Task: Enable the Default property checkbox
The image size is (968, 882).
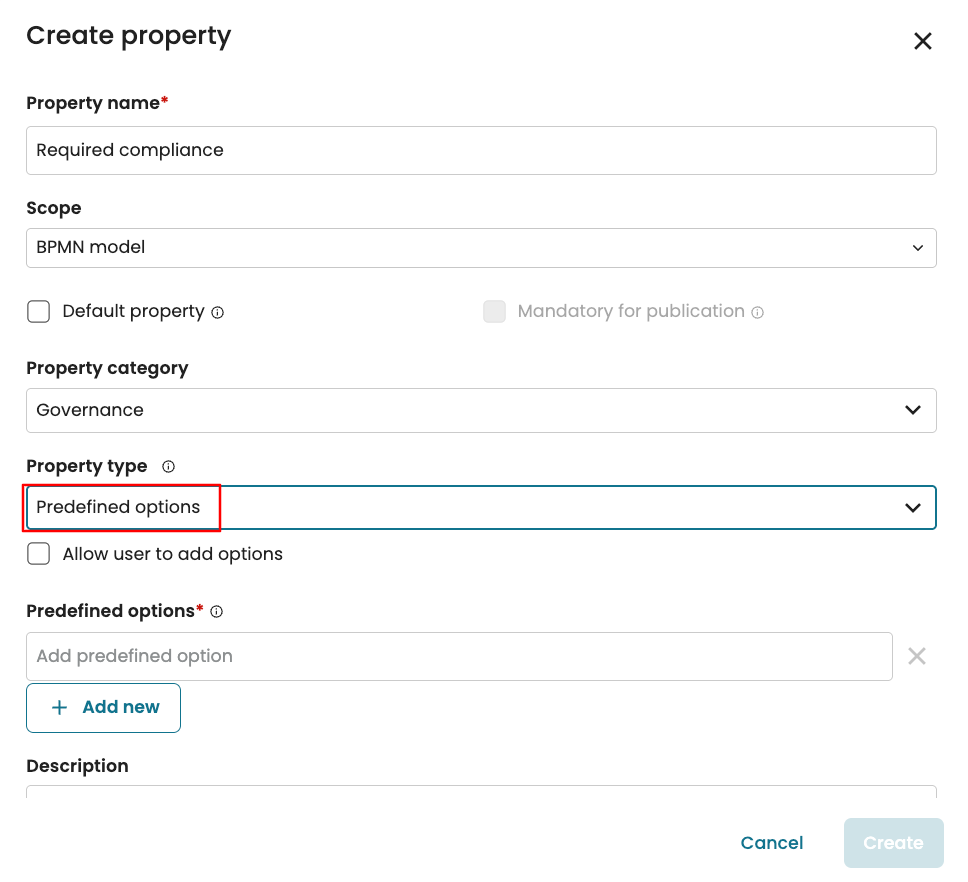Action: [x=39, y=311]
